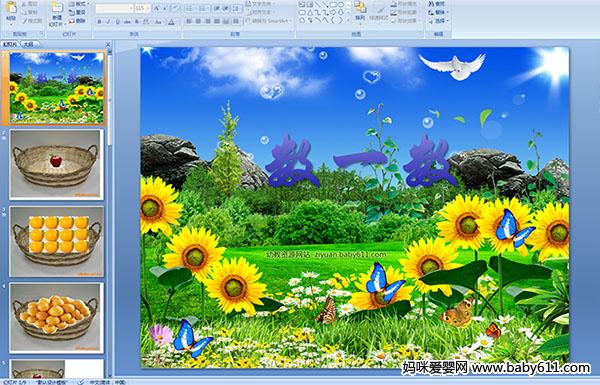Close the slide thumbnail pane
The height and width of the screenshot is (385, 600).
[108, 45]
